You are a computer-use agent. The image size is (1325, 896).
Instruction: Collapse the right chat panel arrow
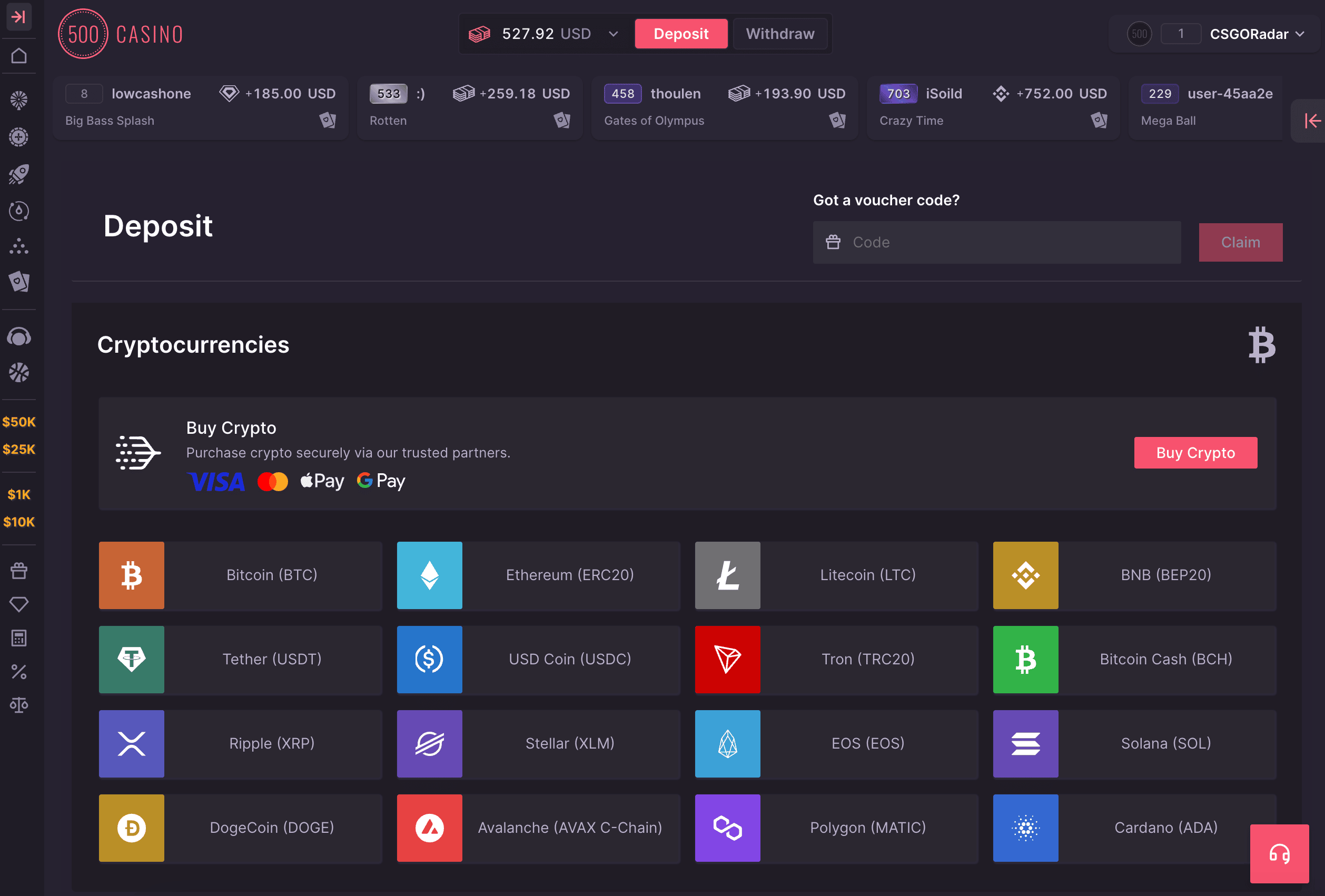tap(1312, 120)
